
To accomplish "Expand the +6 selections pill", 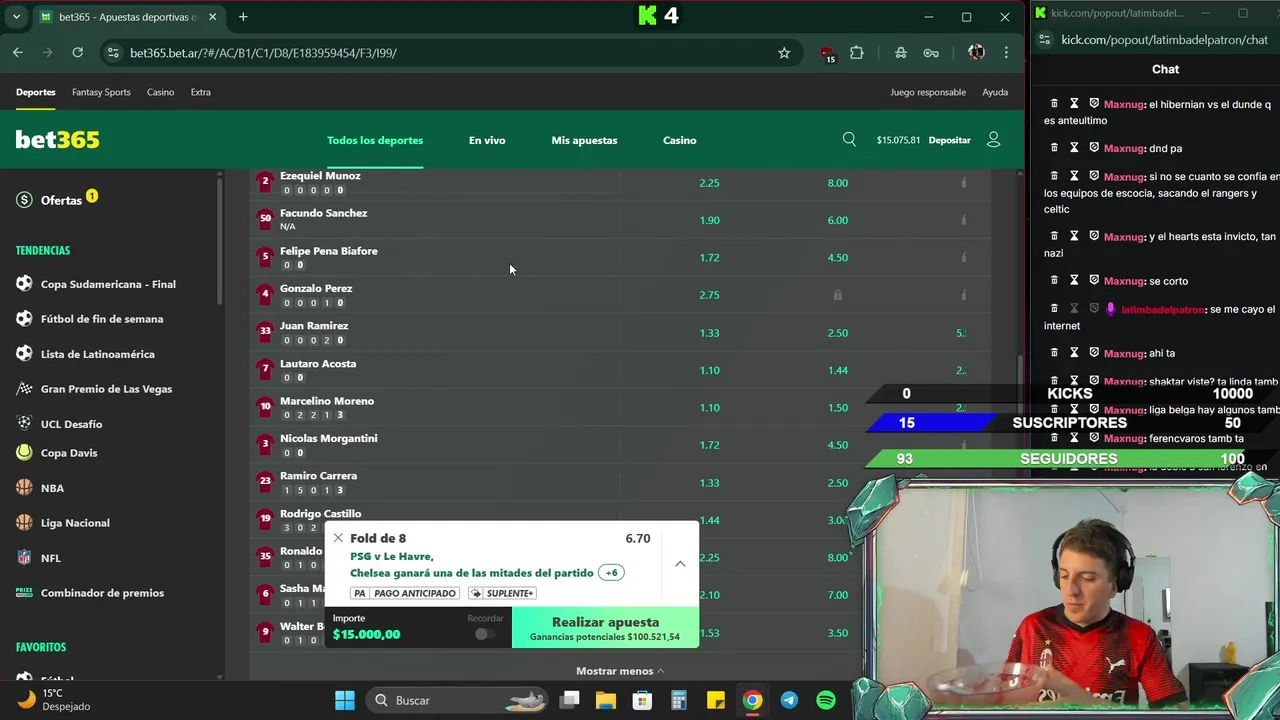I will pos(611,573).
